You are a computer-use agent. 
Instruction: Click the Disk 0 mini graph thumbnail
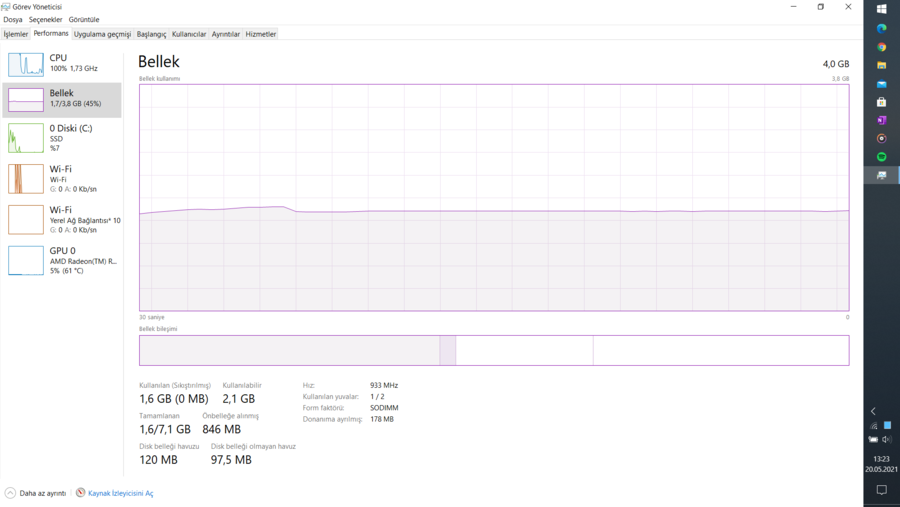point(26,138)
